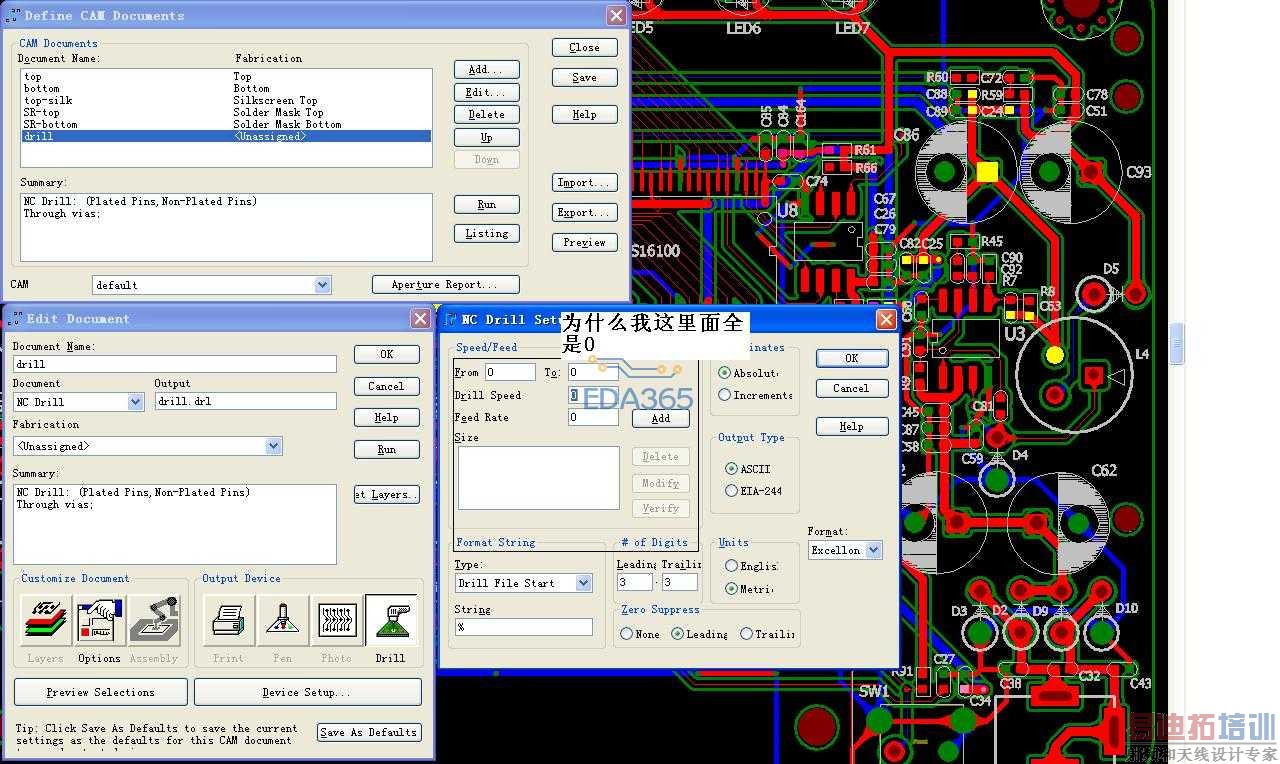Click the Options customize document icon
This screenshot has height=764, width=1280.
point(99,621)
